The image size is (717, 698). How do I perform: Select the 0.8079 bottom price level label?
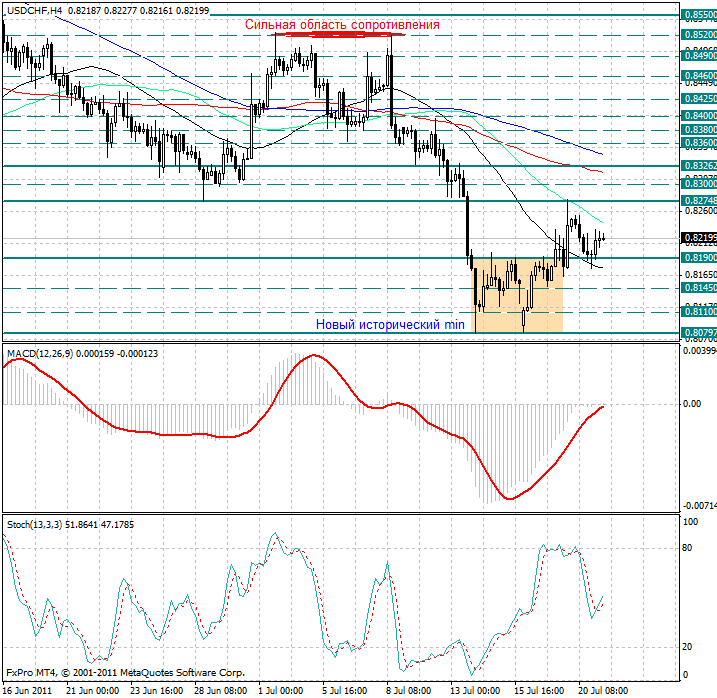point(698,333)
